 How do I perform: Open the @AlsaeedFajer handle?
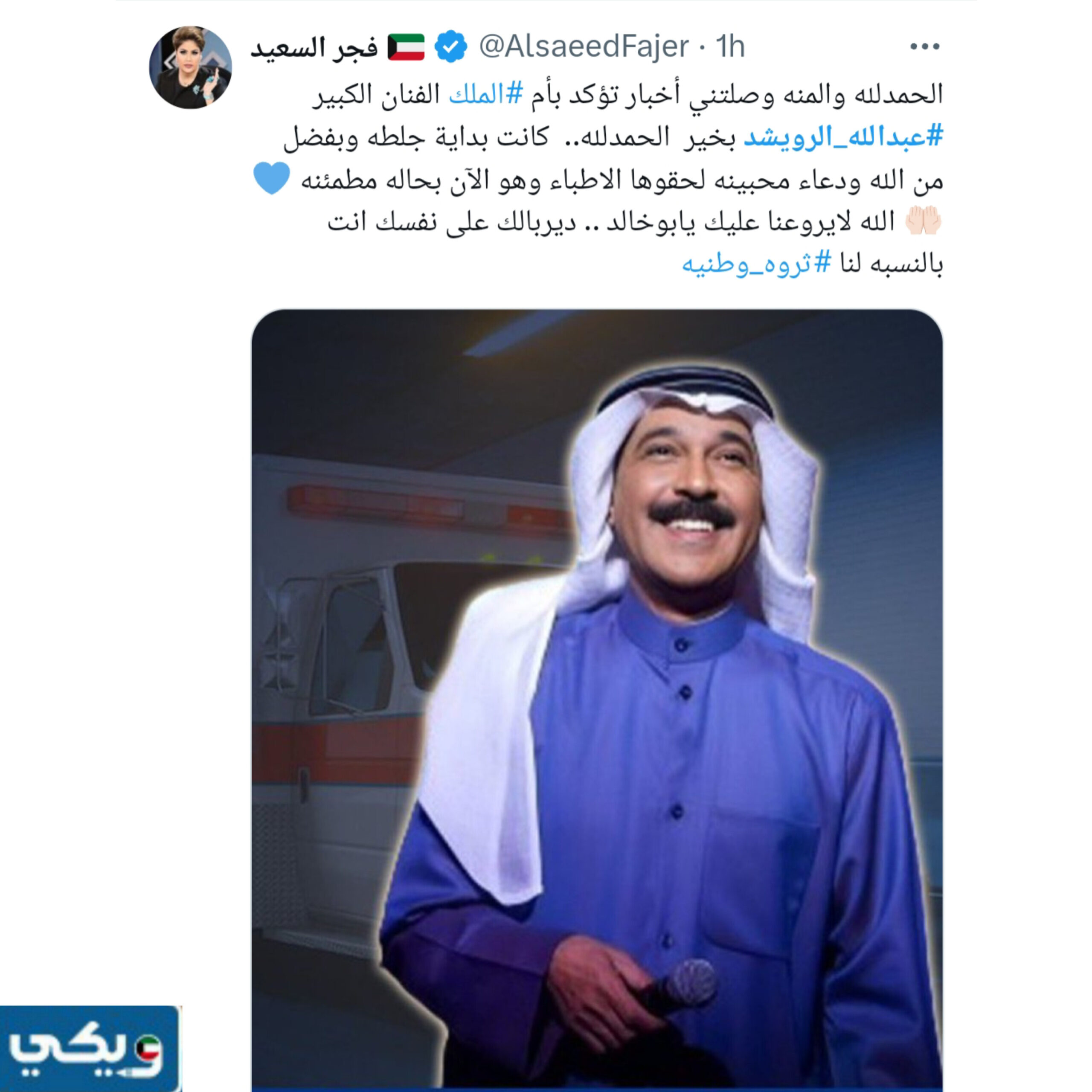(584, 46)
